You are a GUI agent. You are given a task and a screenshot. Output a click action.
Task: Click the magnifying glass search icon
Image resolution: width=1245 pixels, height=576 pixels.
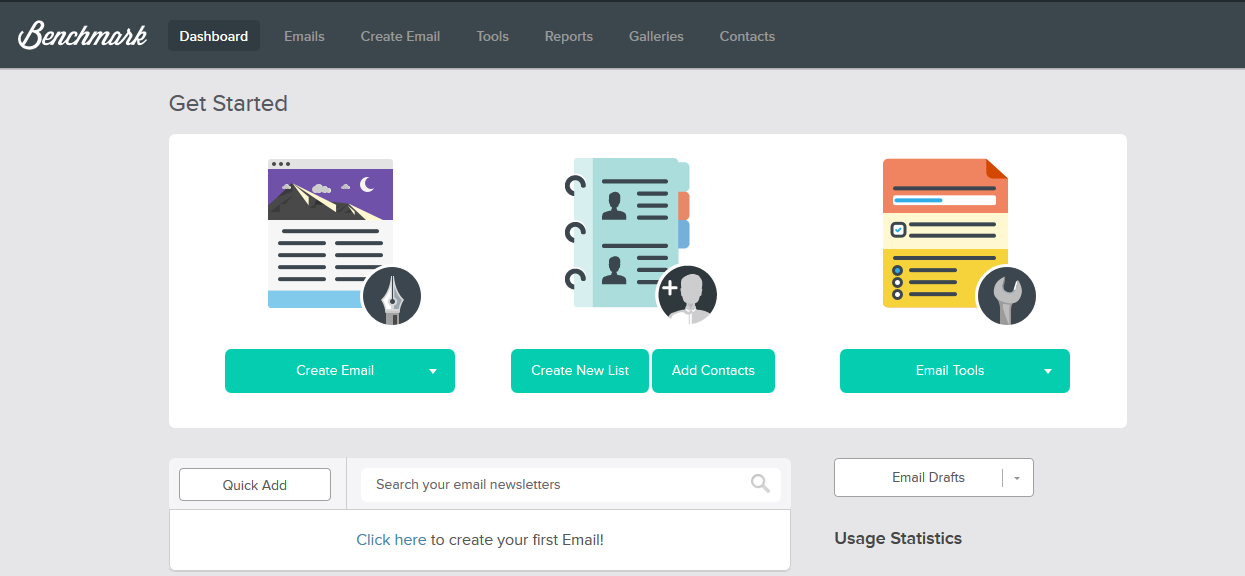[760, 484]
